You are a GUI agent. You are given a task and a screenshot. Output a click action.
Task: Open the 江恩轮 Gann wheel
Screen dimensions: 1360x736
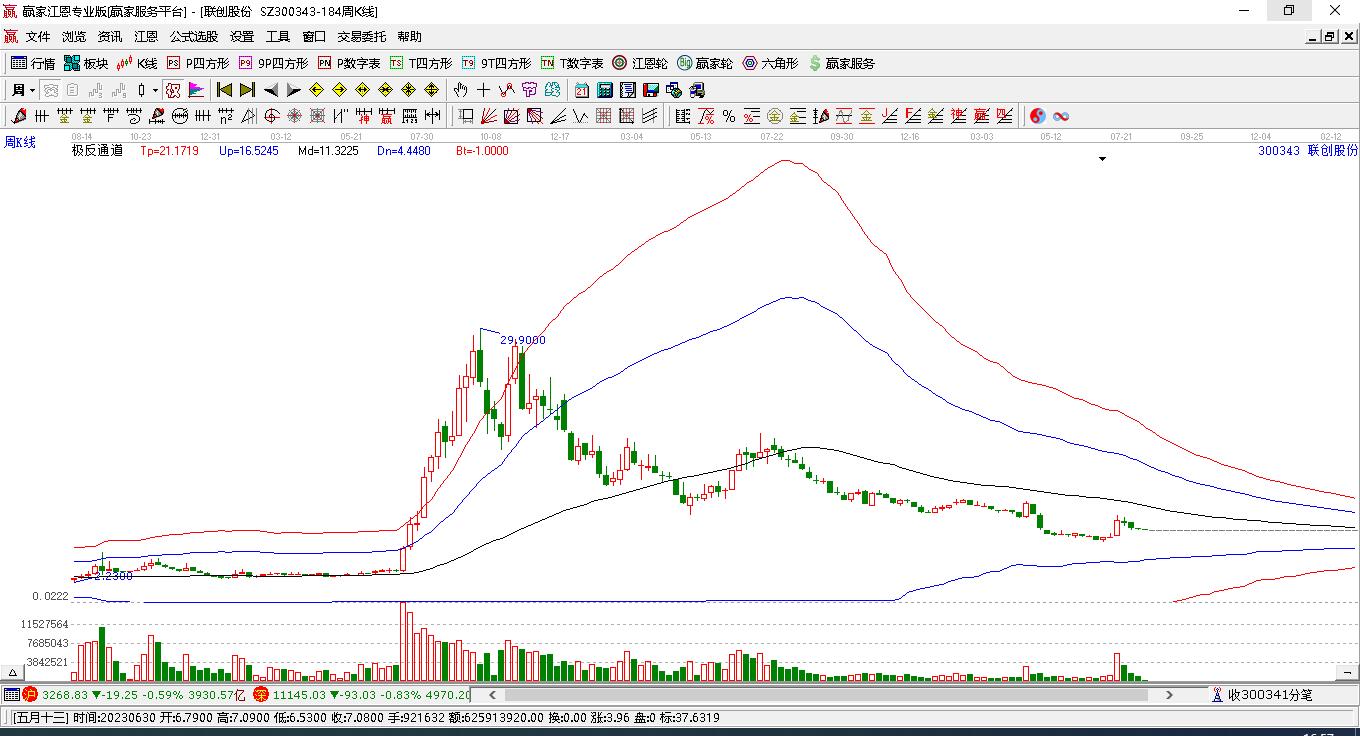point(640,63)
